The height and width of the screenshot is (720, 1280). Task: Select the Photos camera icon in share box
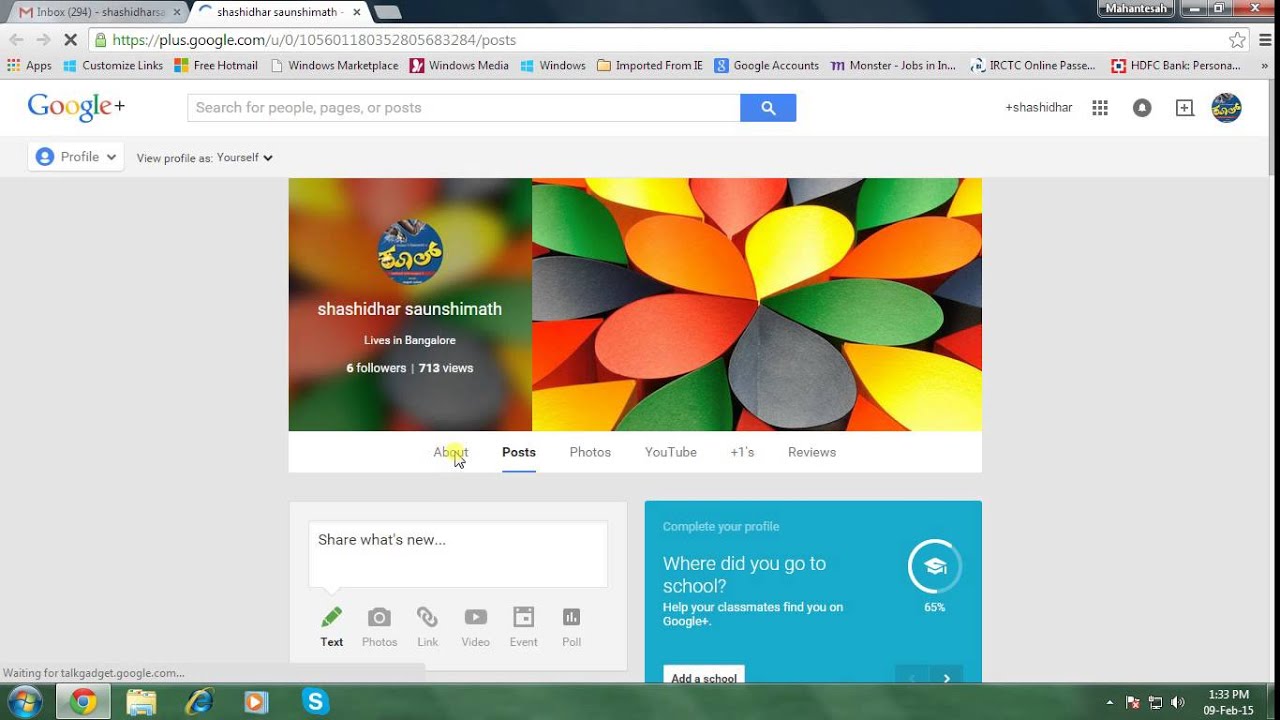[x=379, y=617]
